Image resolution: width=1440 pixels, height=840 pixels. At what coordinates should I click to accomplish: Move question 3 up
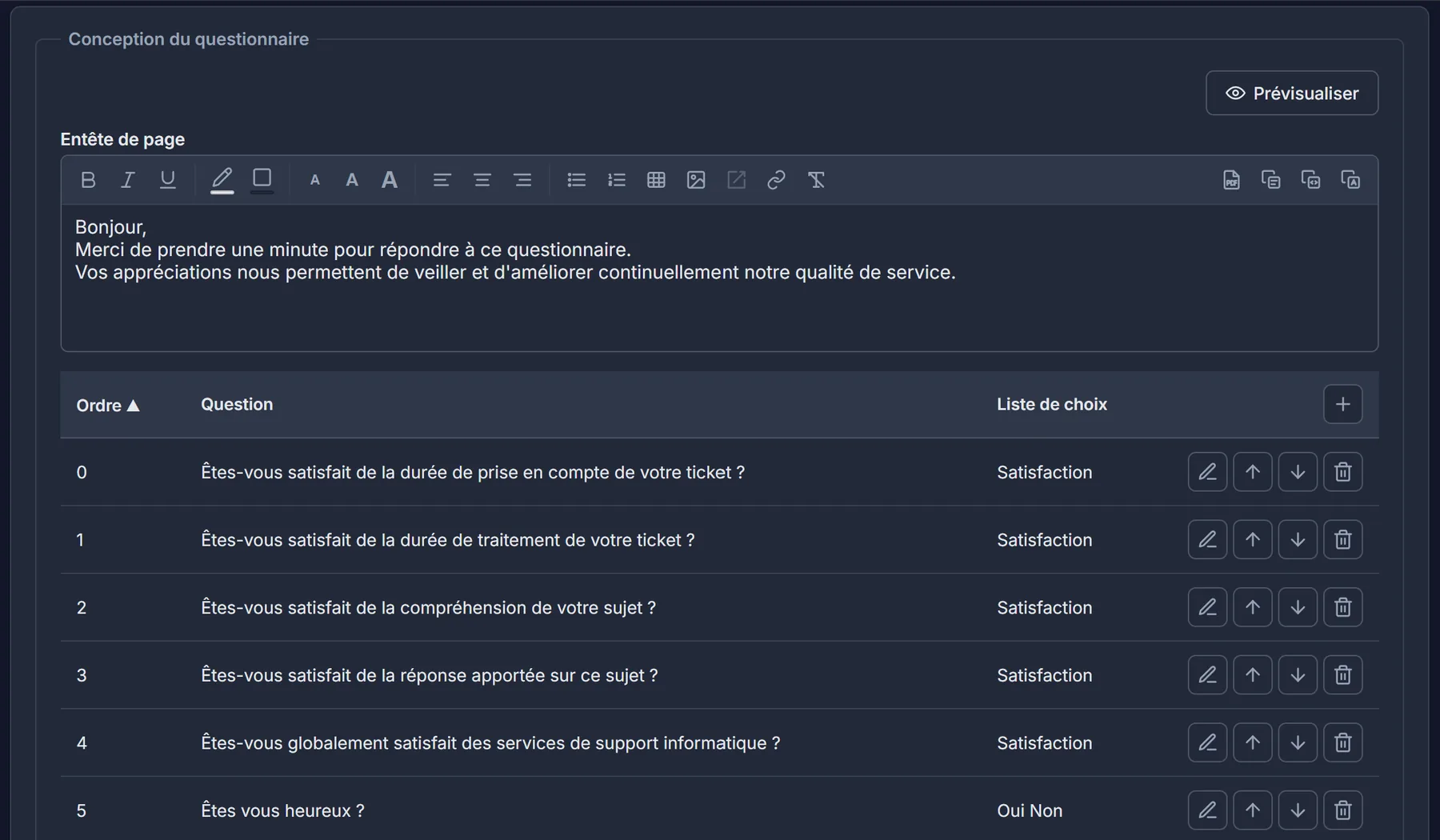[1252, 675]
